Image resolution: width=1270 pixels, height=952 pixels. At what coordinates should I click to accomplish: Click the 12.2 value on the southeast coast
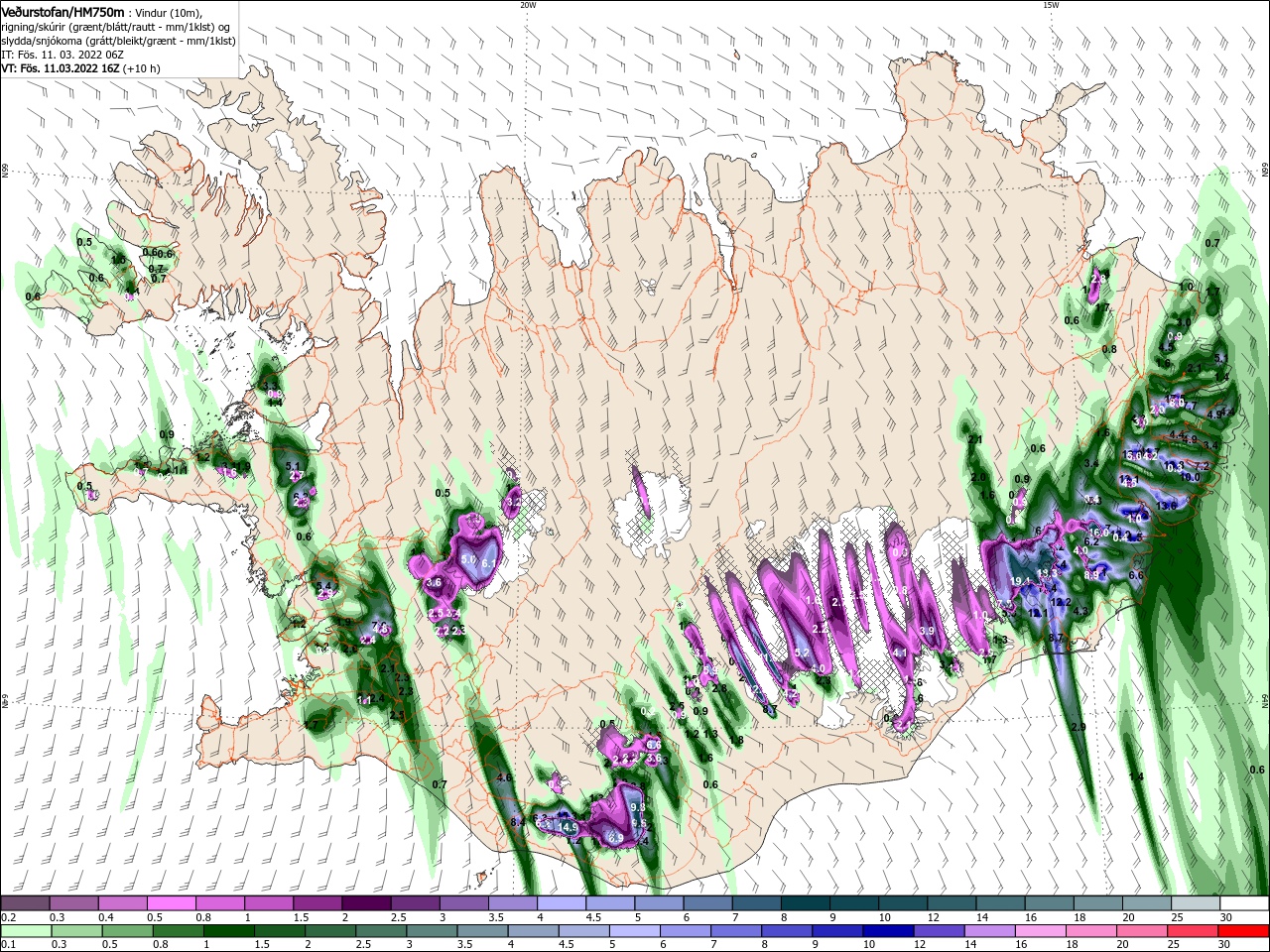point(1061,602)
